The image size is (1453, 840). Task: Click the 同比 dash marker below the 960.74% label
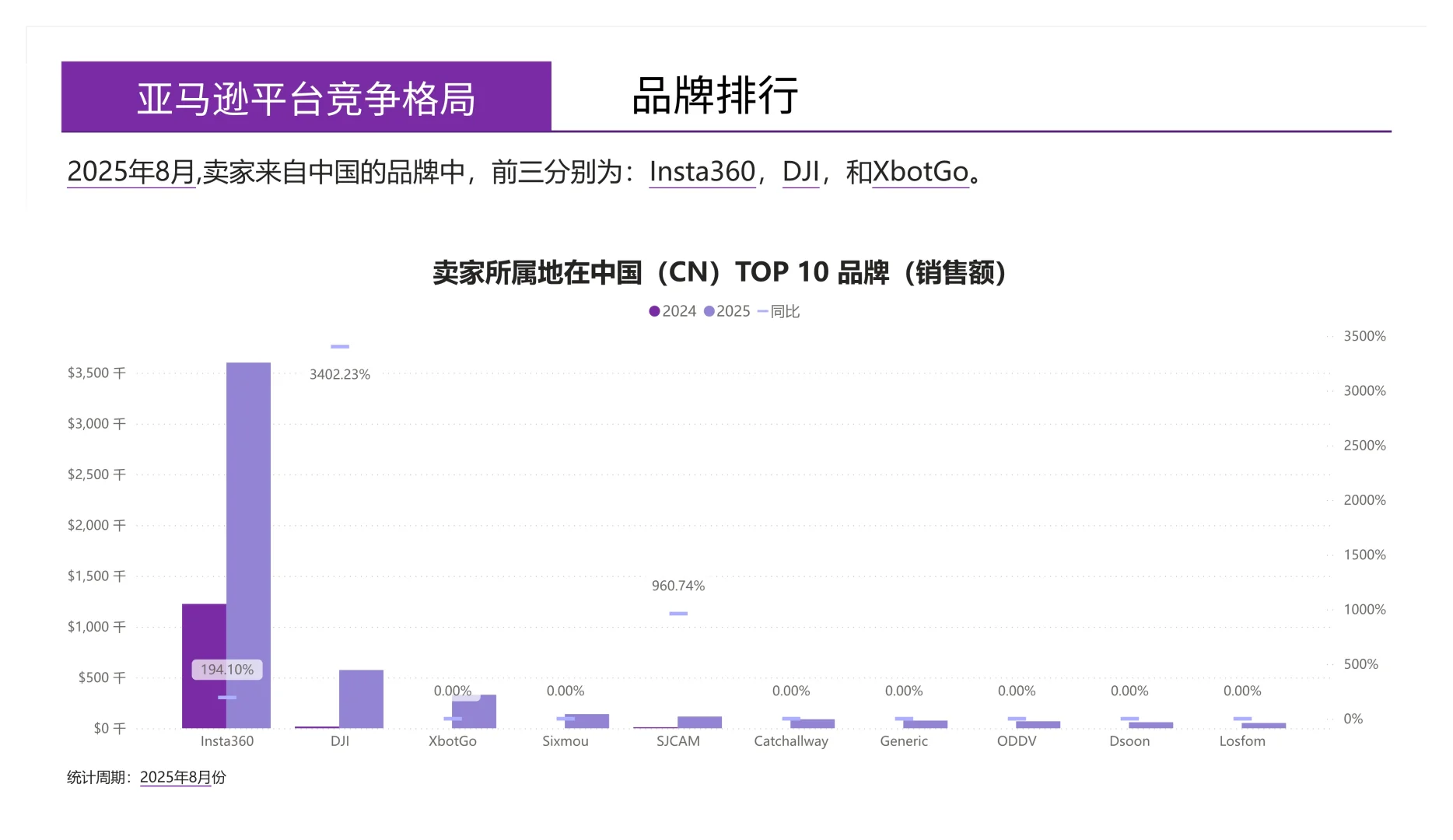678,614
